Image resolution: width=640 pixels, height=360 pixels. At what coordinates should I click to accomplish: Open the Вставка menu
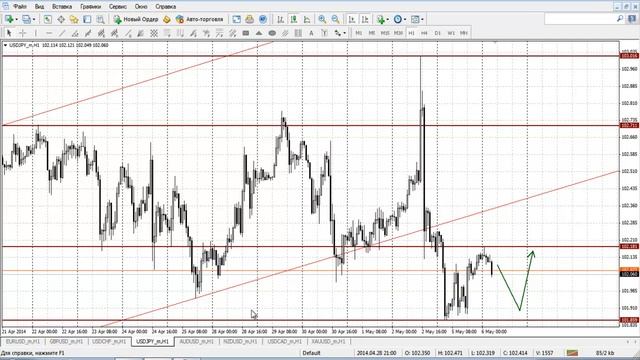click(x=62, y=7)
